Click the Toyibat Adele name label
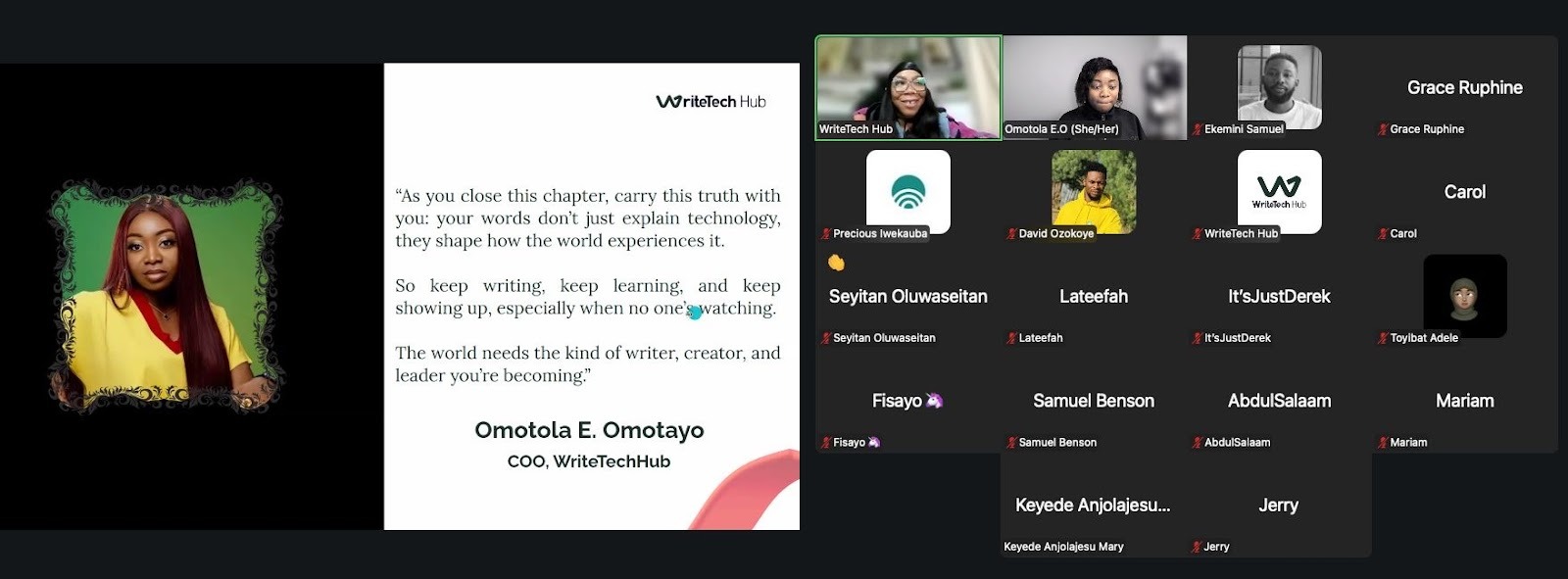 1424,338
